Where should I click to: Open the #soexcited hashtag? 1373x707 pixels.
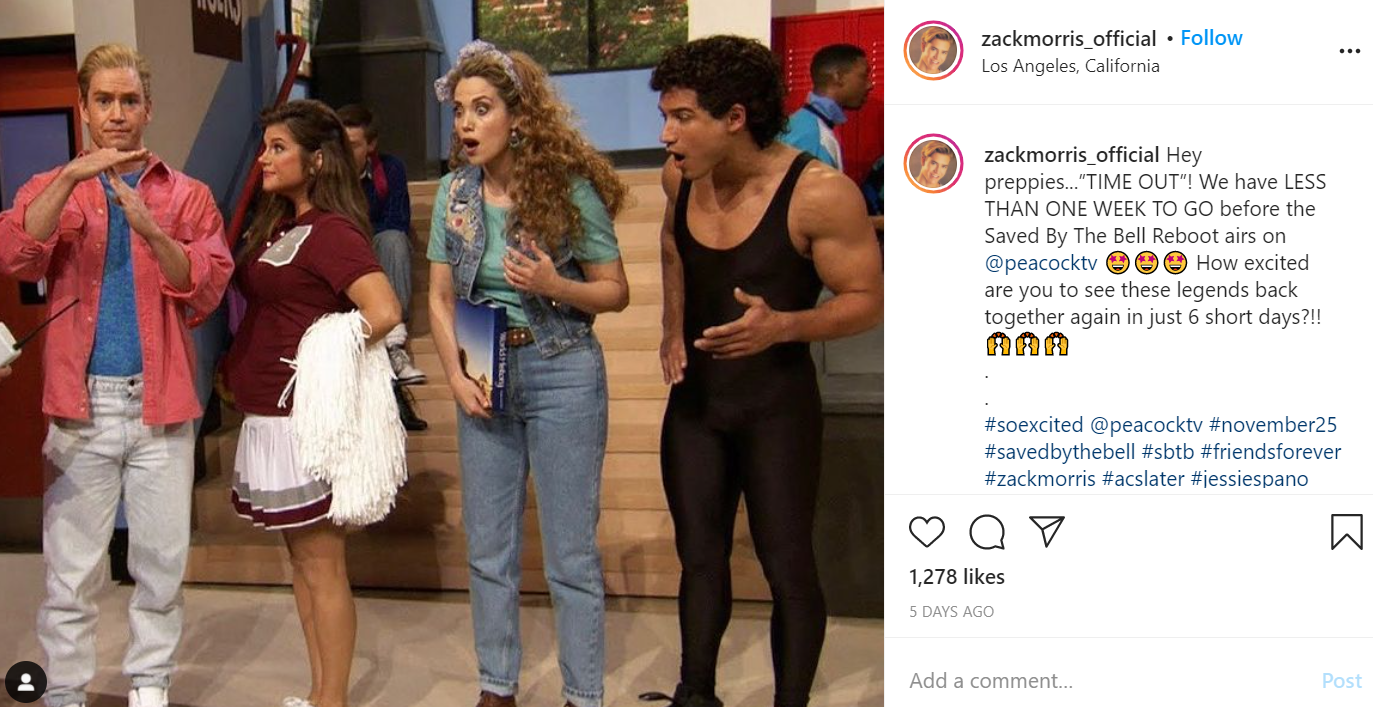pyautogui.click(x=1034, y=425)
